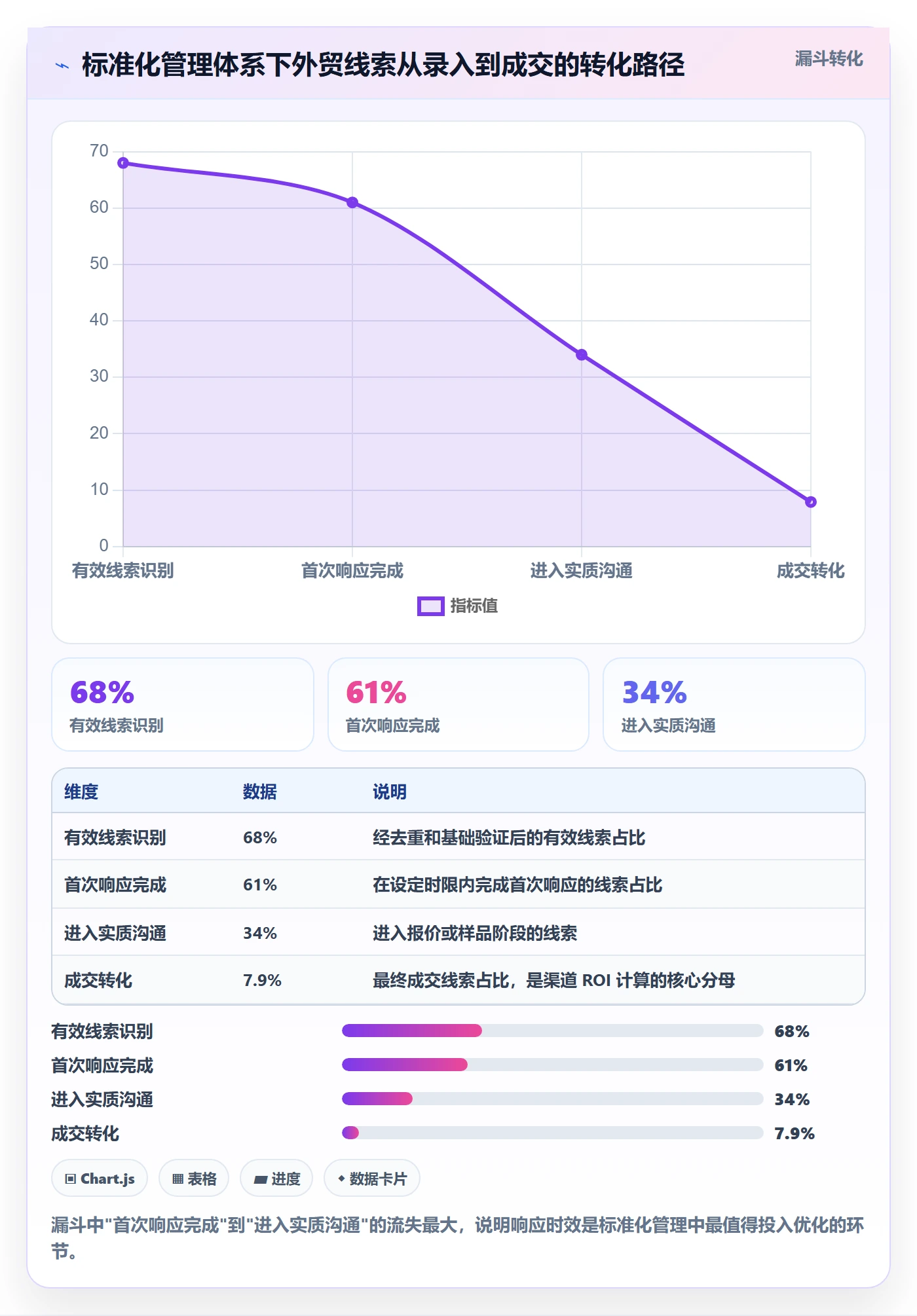Click the 68% cell in the table
The height and width of the screenshot is (1316, 917).
pos(260,837)
